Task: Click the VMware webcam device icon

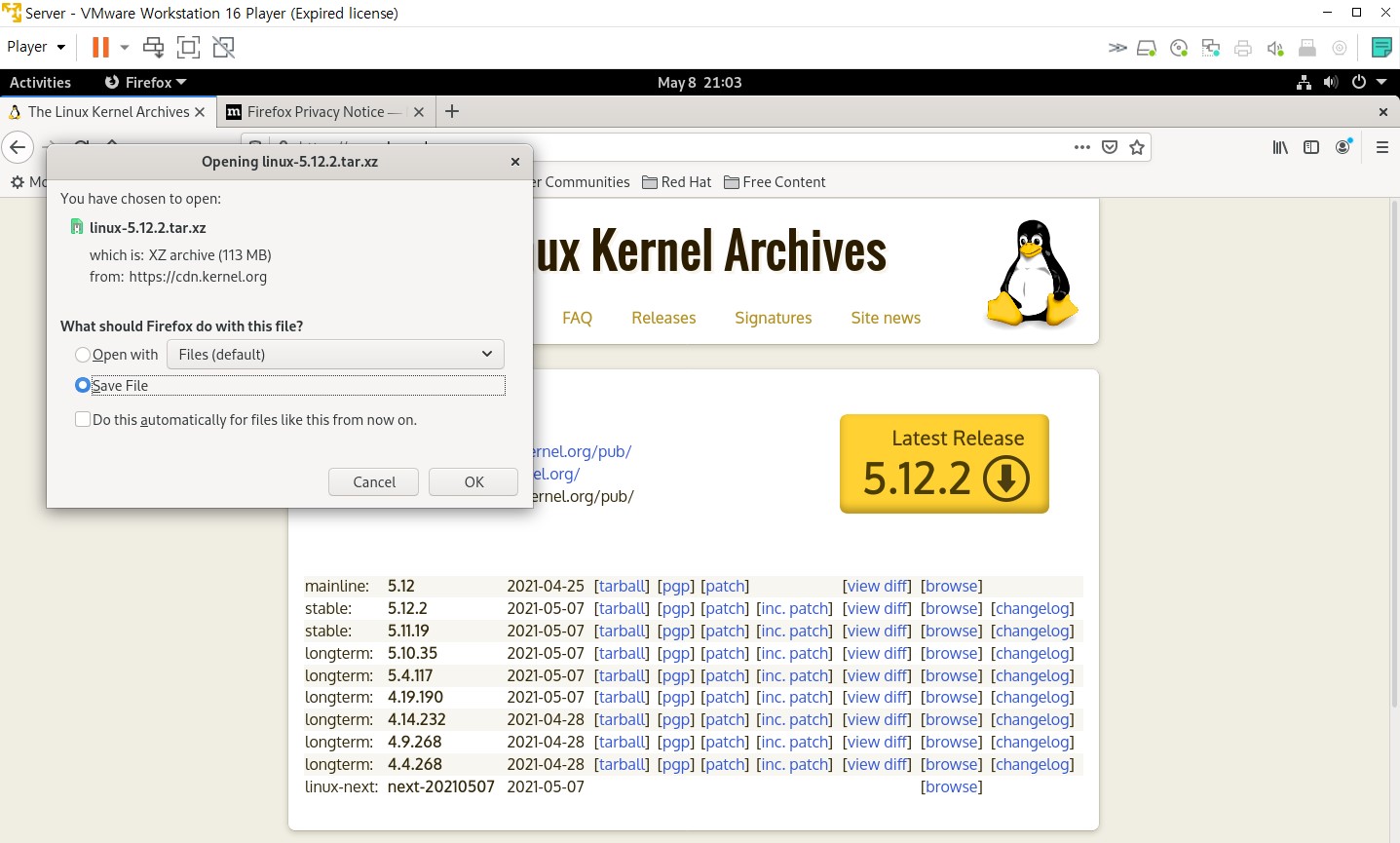Action: click(1340, 48)
